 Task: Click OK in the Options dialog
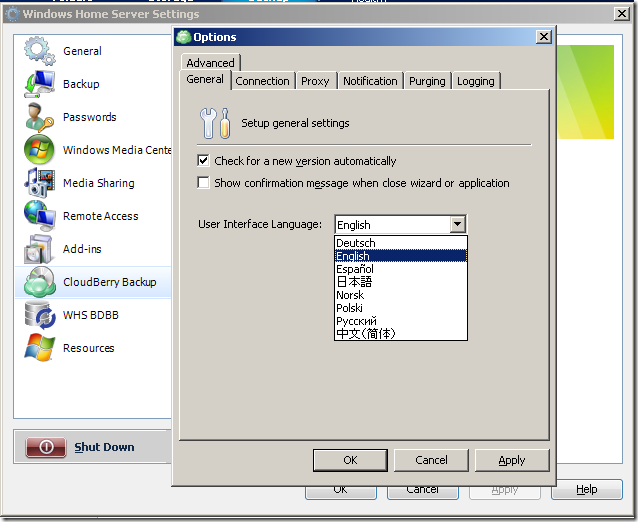pyautogui.click(x=350, y=460)
